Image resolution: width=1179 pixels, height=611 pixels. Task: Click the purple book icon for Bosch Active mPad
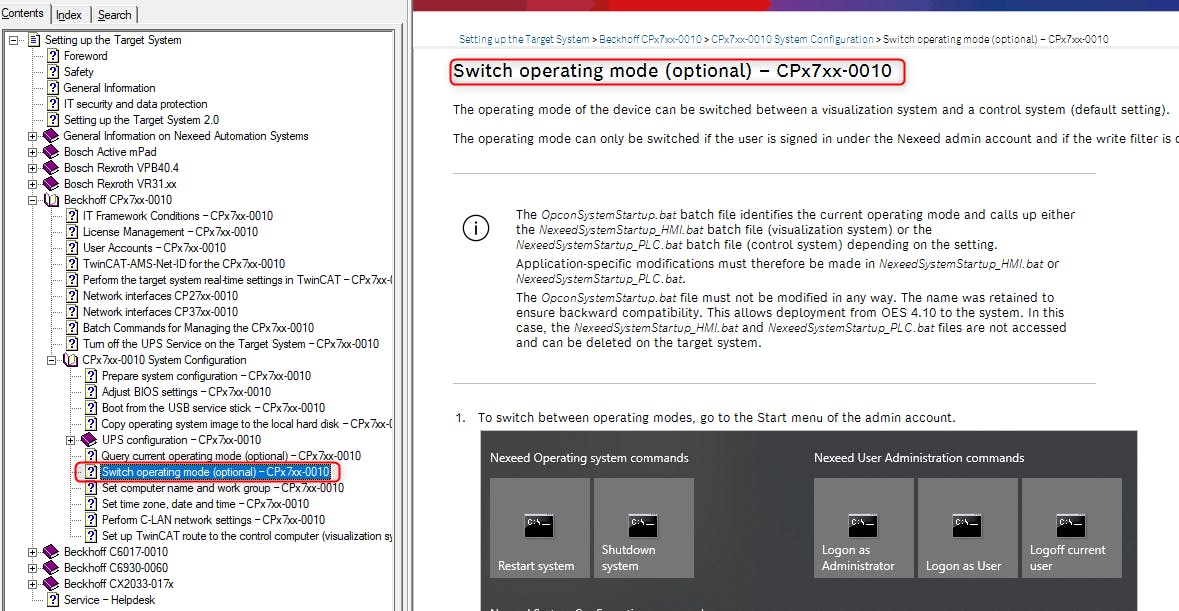pos(52,152)
